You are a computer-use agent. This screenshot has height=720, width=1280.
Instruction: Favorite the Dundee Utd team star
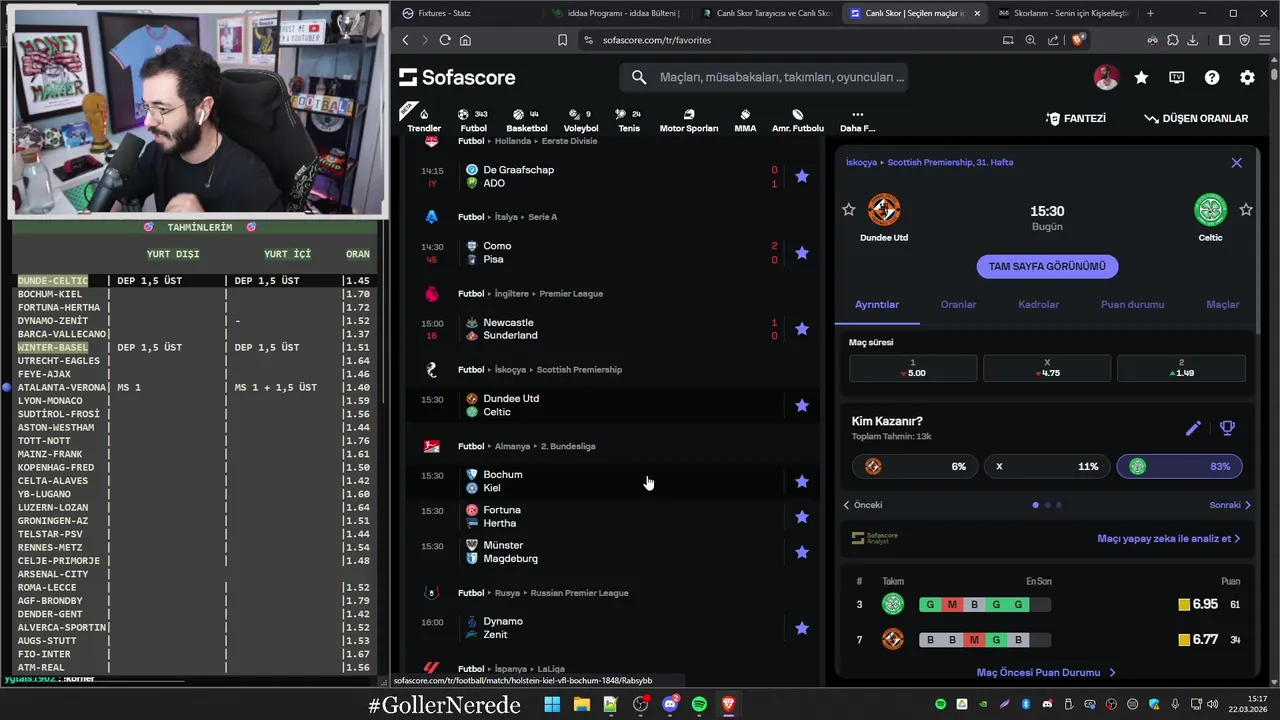pyautogui.click(x=849, y=209)
